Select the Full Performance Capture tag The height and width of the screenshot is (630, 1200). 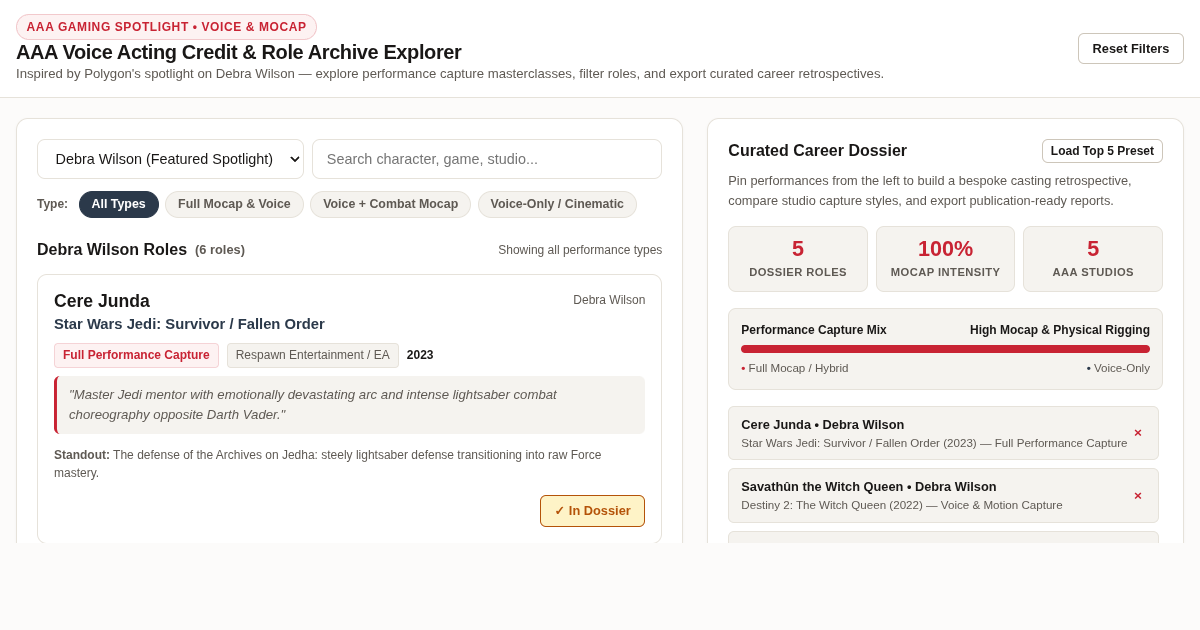click(x=136, y=355)
